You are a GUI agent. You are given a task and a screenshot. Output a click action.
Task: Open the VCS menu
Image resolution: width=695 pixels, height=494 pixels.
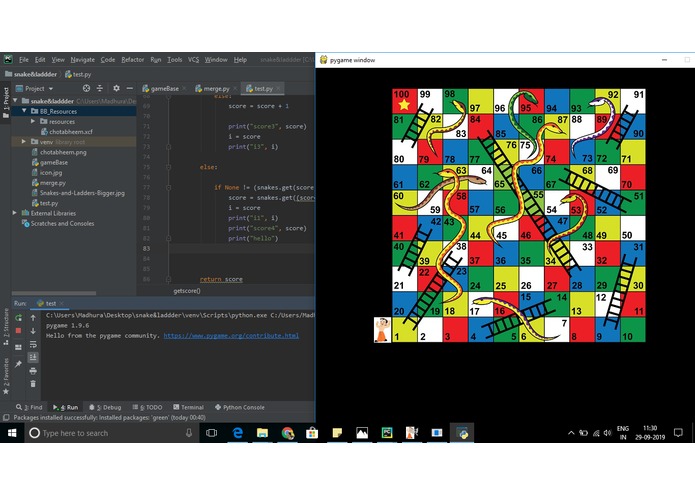(x=193, y=59)
